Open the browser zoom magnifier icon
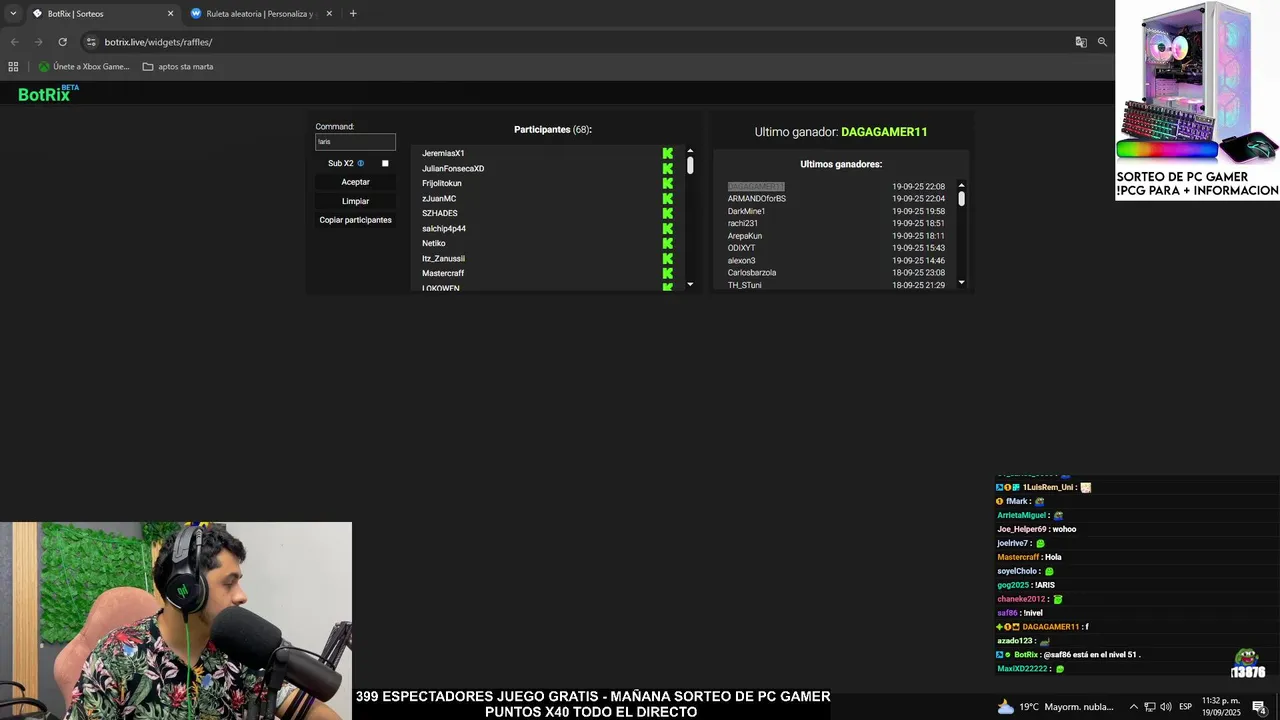The height and width of the screenshot is (720, 1280). point(1102,42)
